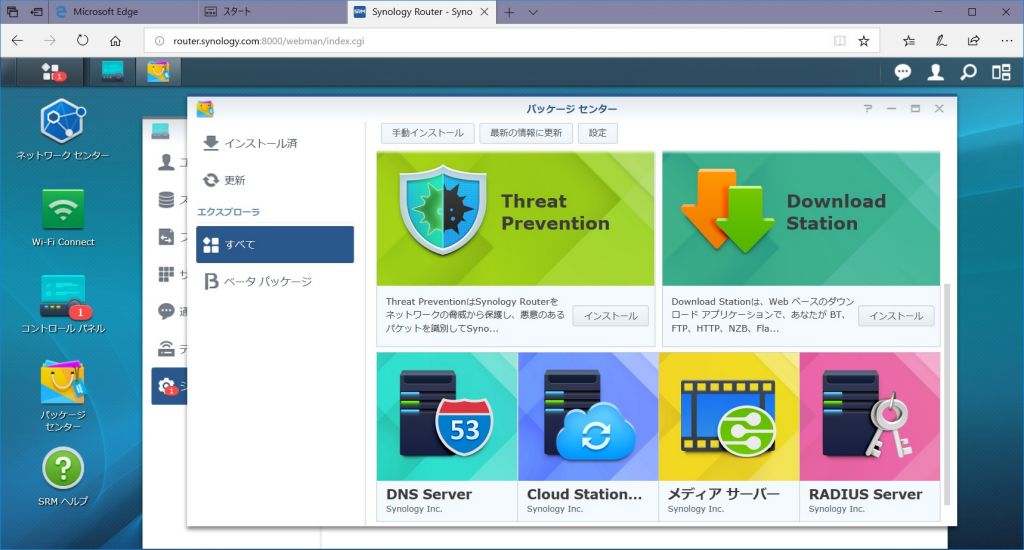This screenshot has width=1024, height=550.
Task: Open DNS Server package tile
Action: click(x=447, y=436)
